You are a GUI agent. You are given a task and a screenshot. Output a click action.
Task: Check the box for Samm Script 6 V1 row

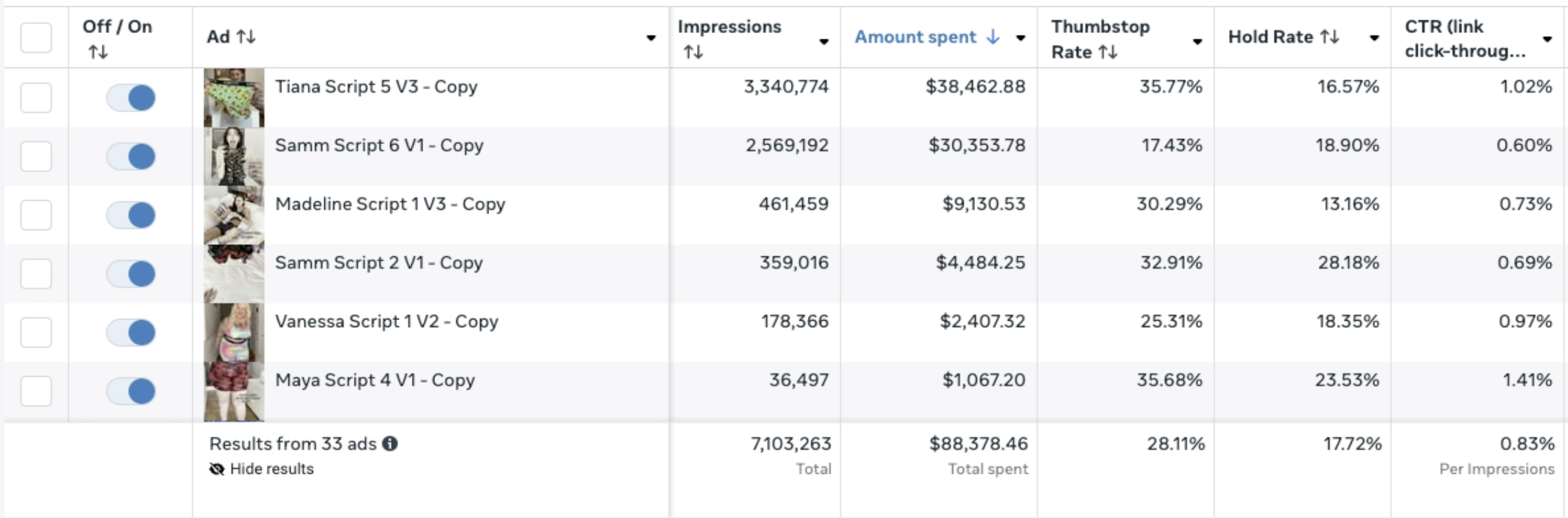[x=36, y=156]
